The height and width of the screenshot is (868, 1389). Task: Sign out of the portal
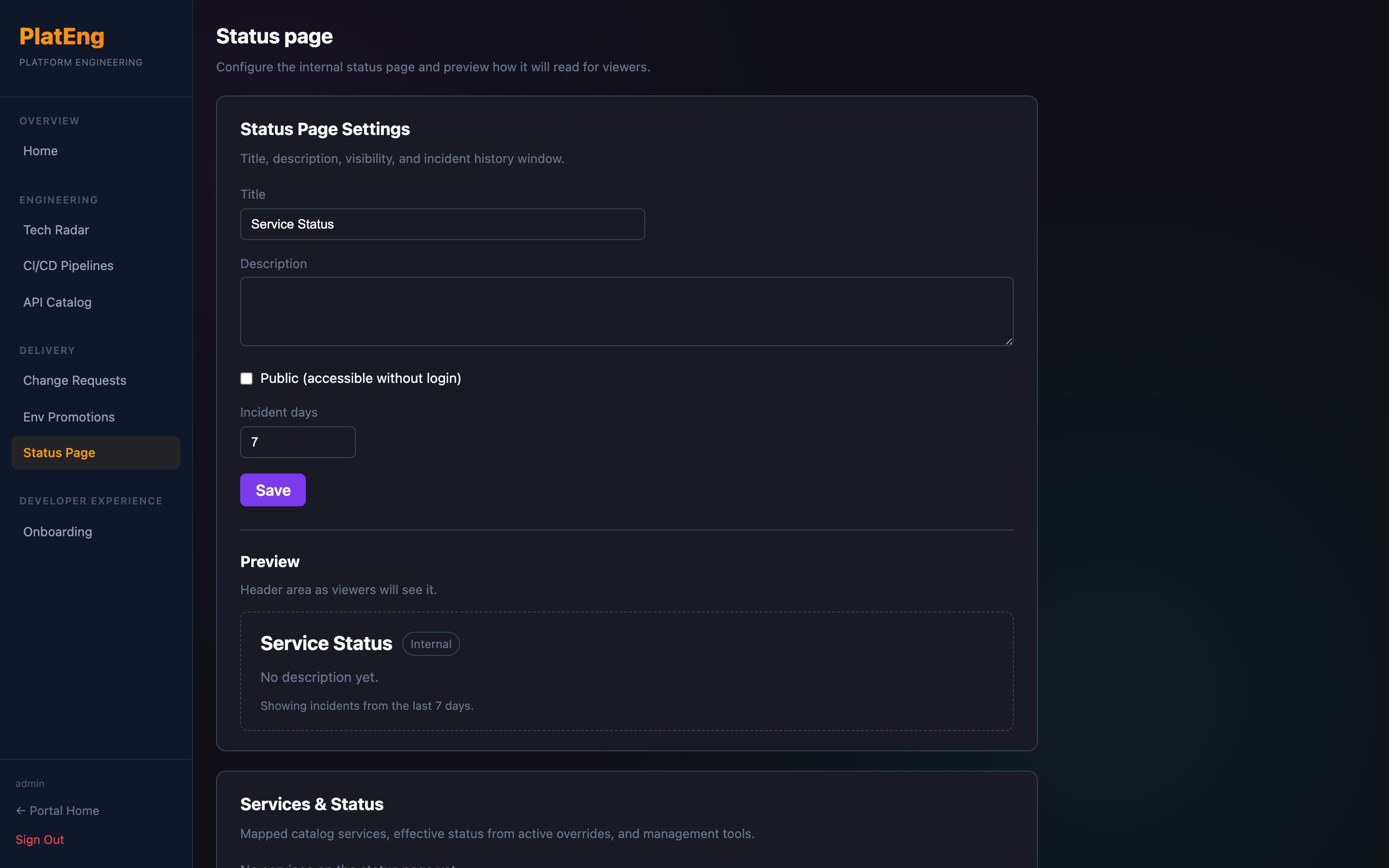[x=40, y=839]
